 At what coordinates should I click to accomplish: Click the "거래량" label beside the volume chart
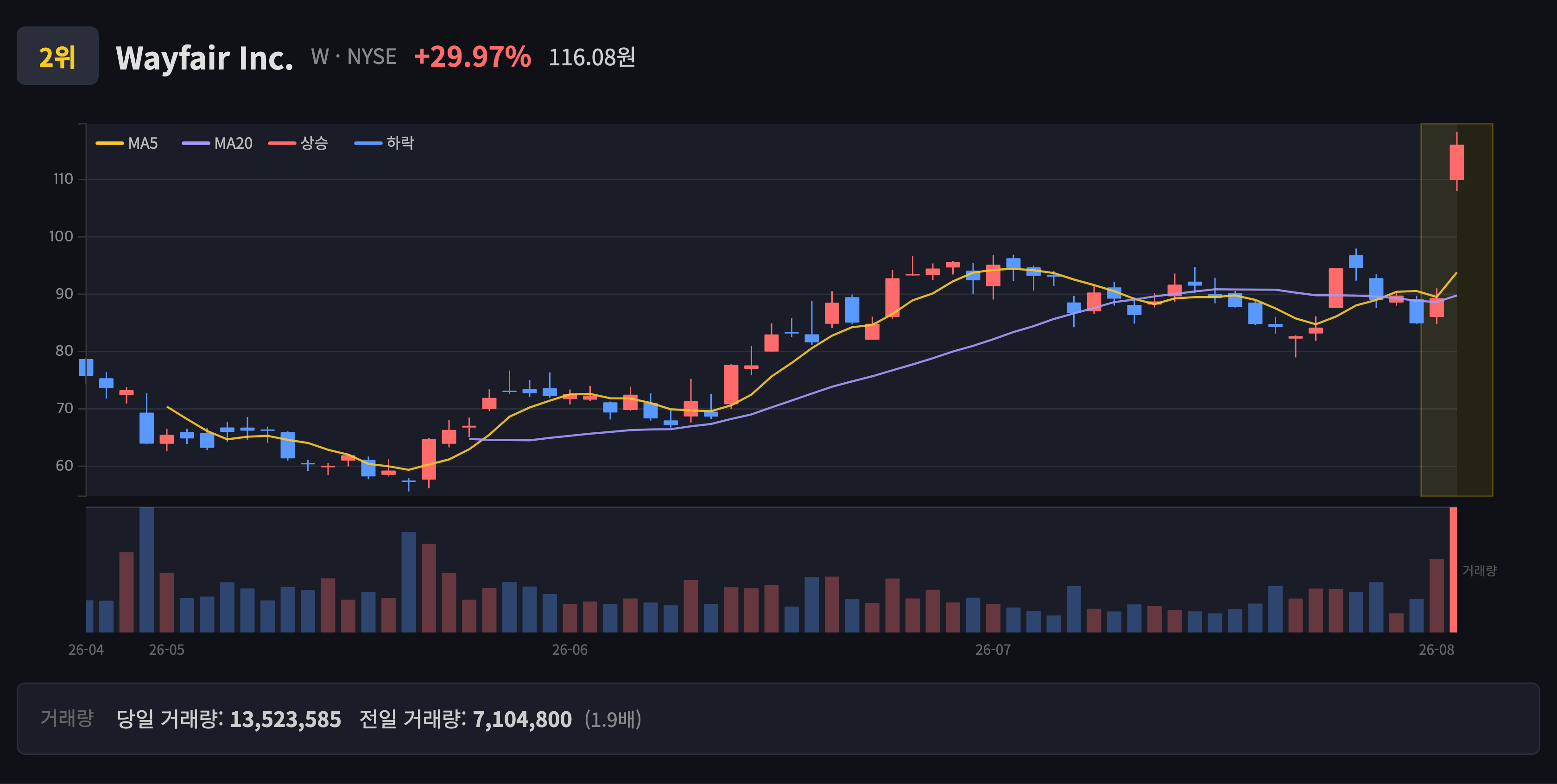tap(1479, 570)
